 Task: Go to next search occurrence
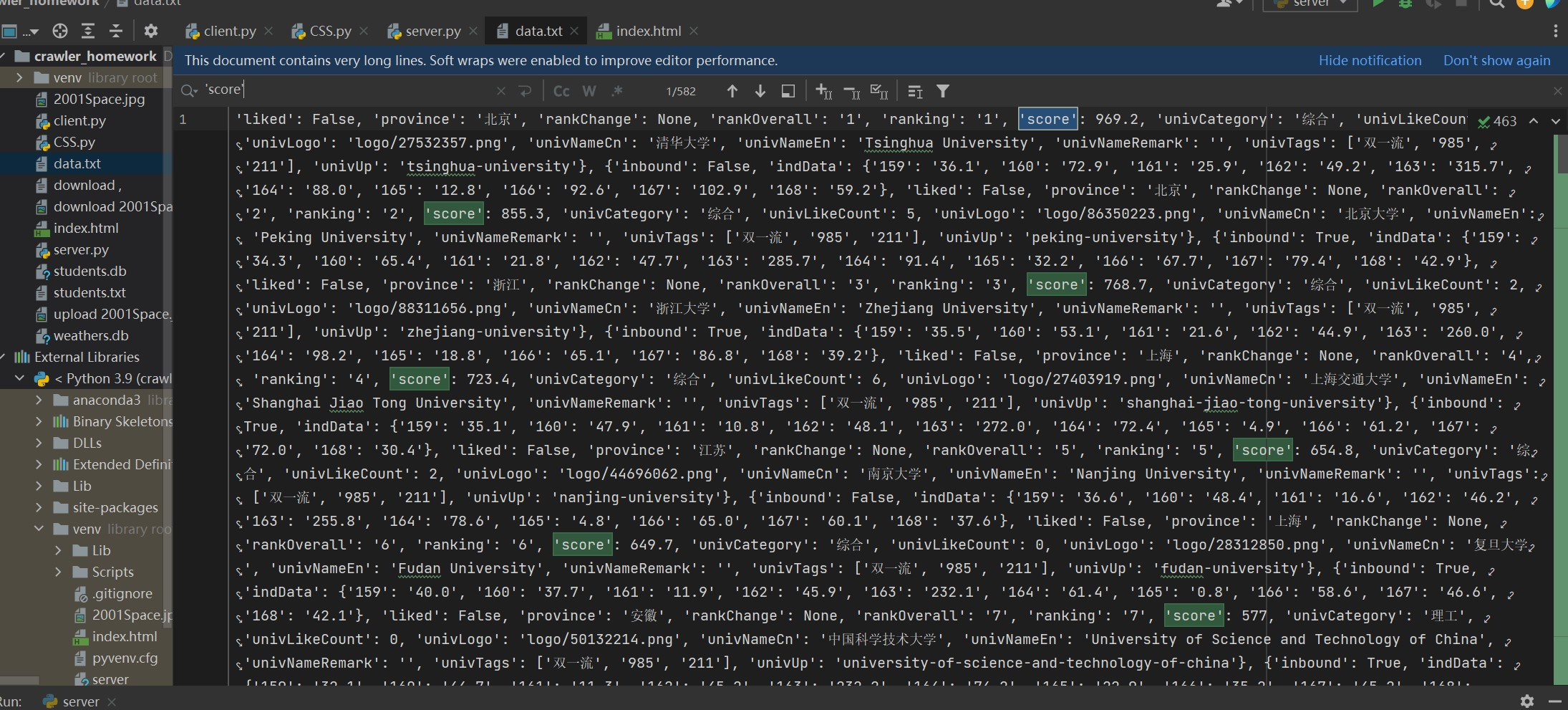coord(760,91)
